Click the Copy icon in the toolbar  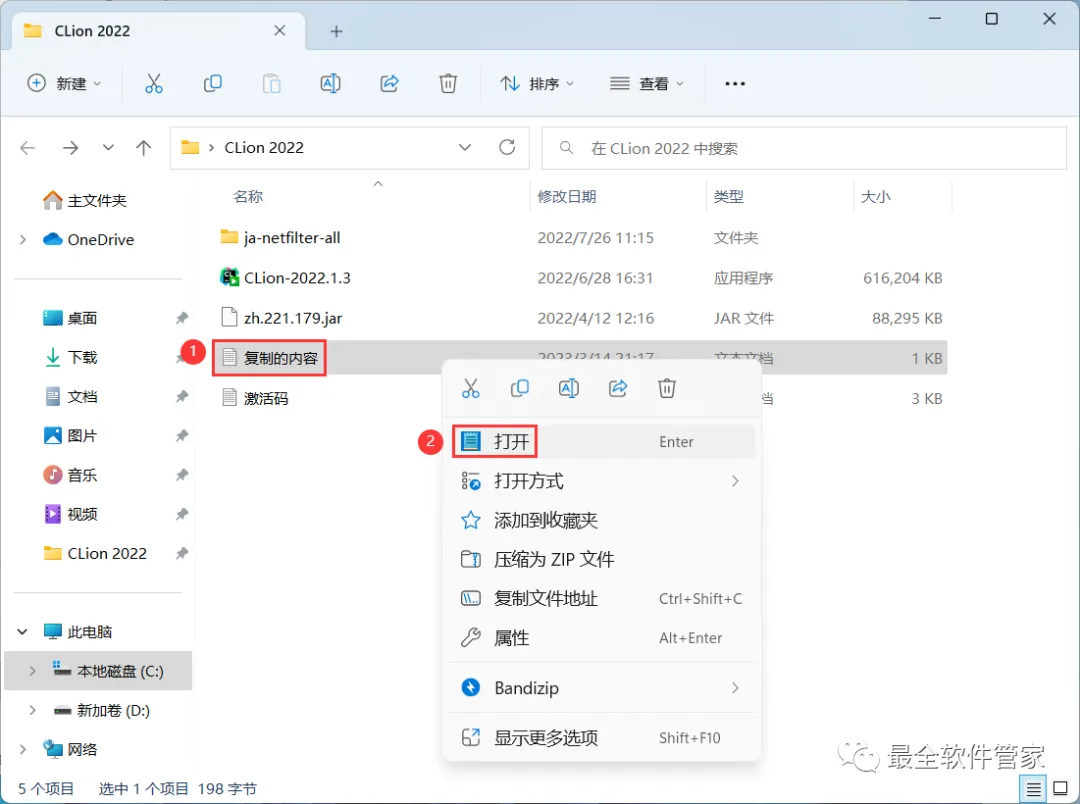[x=213, y=83]
